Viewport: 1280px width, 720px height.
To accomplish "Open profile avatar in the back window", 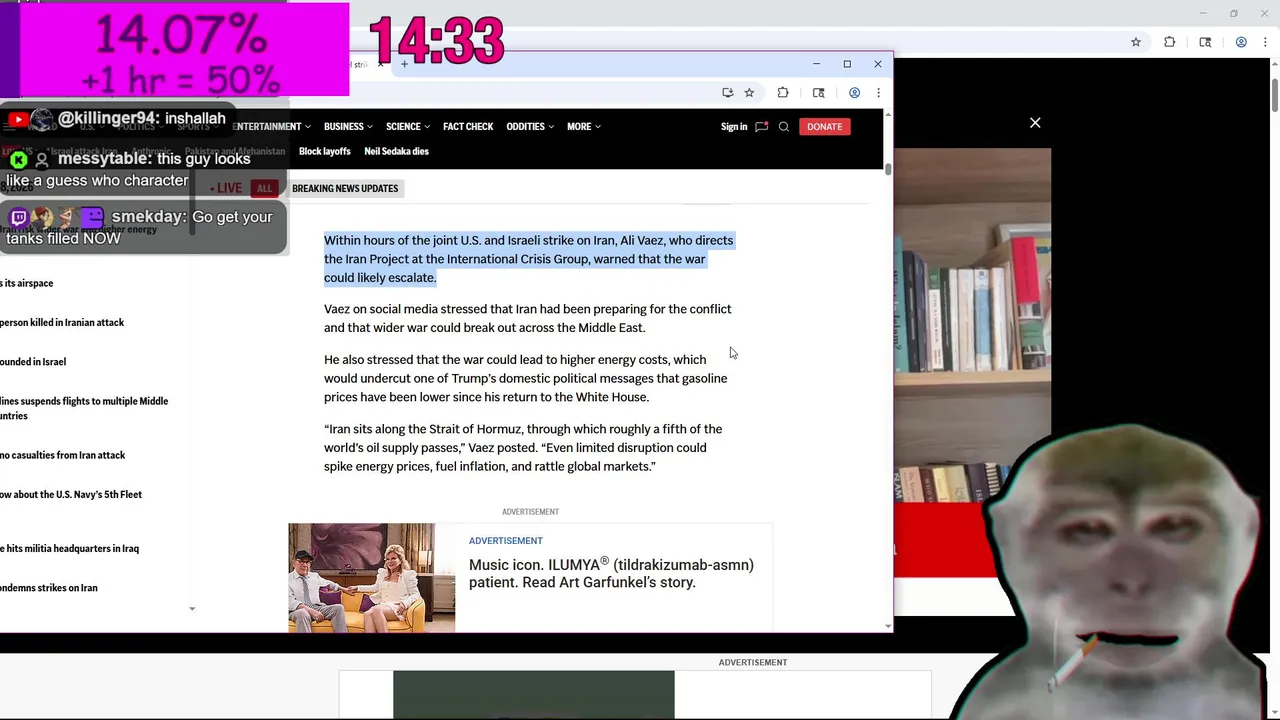I will pyautogui.click(x=1241, y=42).
